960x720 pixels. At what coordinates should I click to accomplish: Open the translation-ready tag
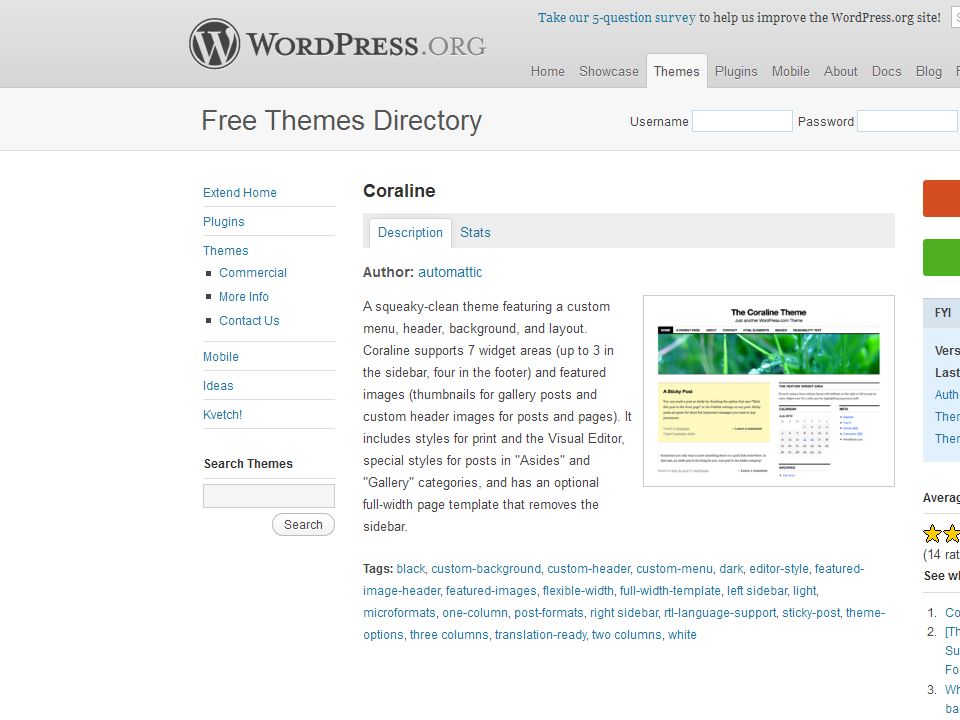[541, 635]
